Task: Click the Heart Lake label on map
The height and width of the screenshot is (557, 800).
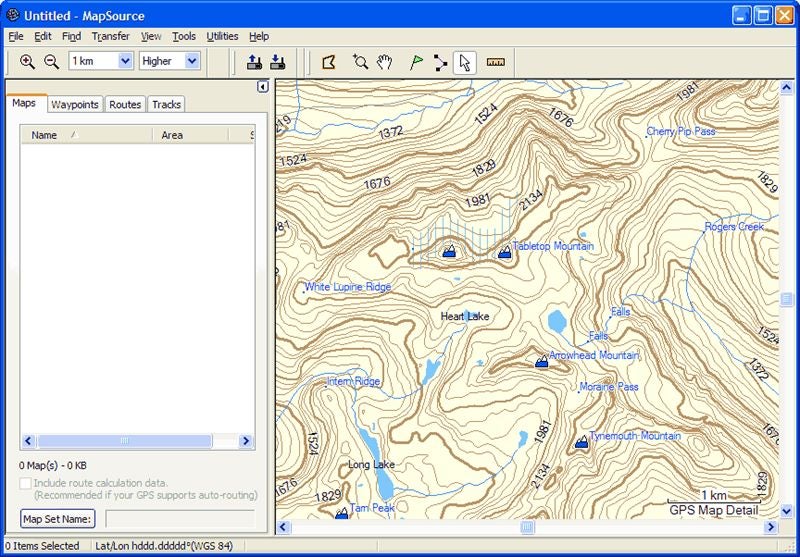Action: coord(465,317)
